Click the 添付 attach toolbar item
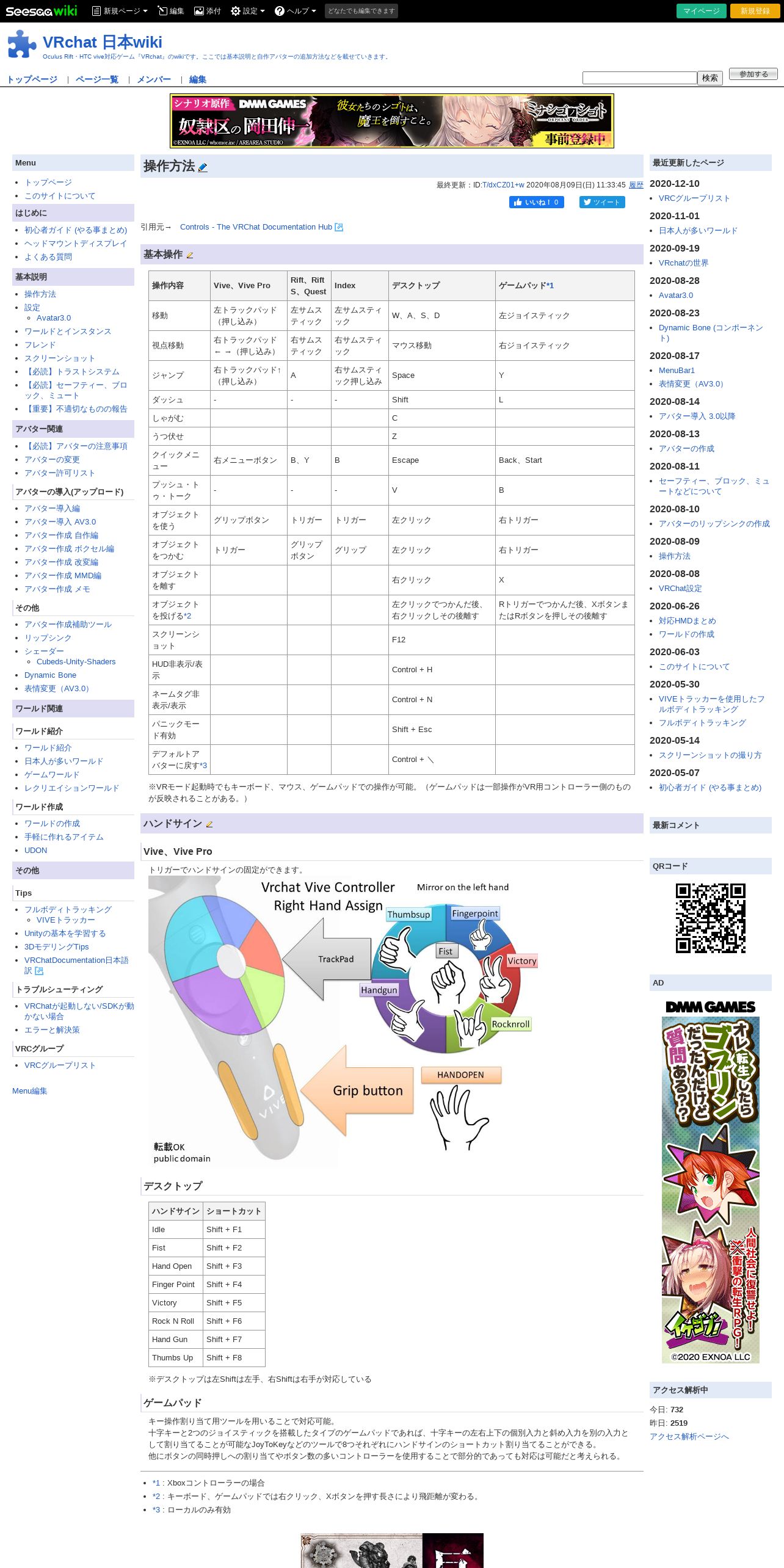 [x=207, y=11]
